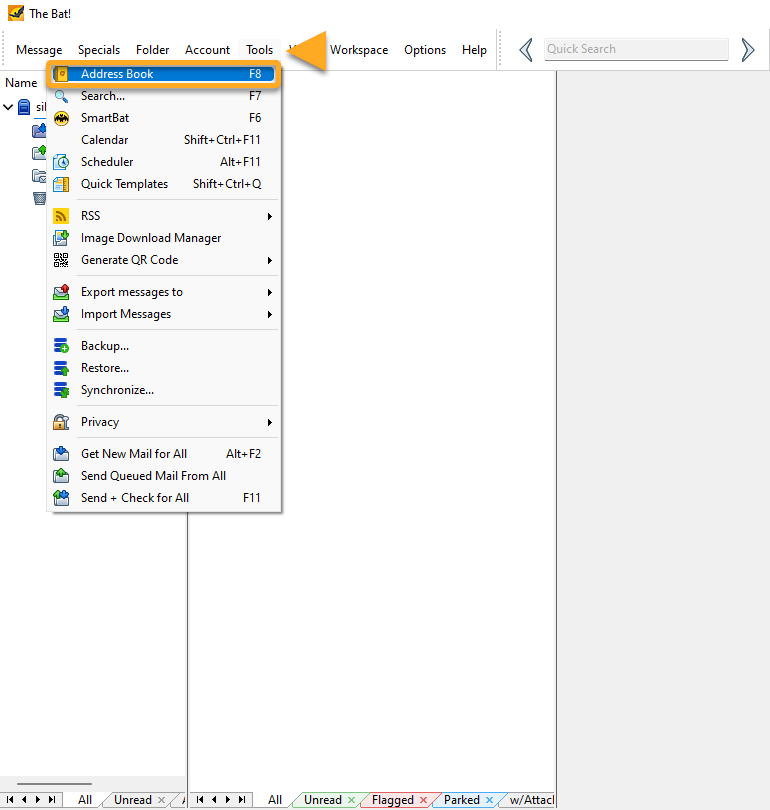This screenshot has height=810, width=770.
Task: Click the Image Download Manager icon
Action: (x=62, y=238)
